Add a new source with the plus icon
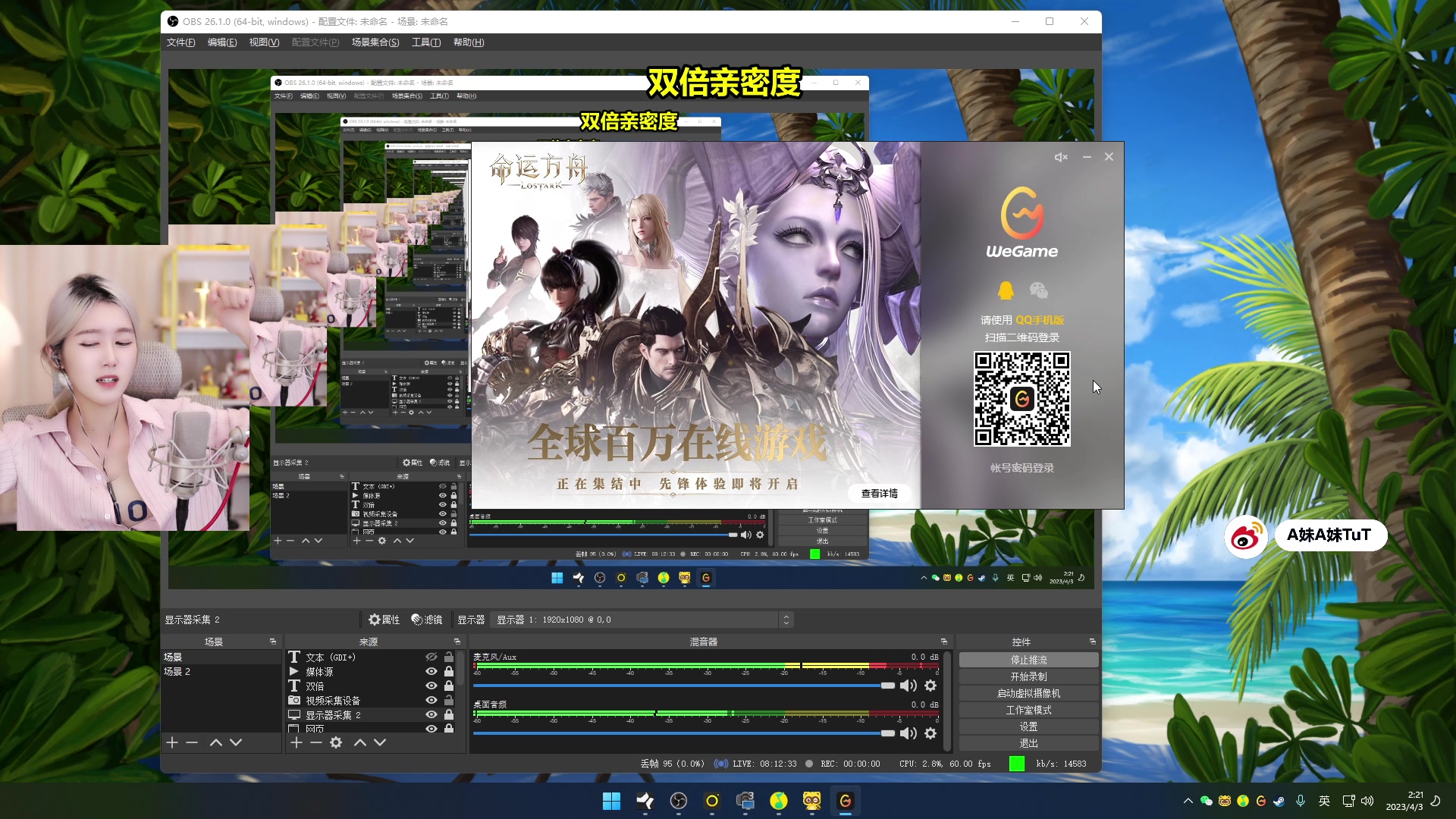1456x819 pixels. pyautogui.click(x=297, y=742)
